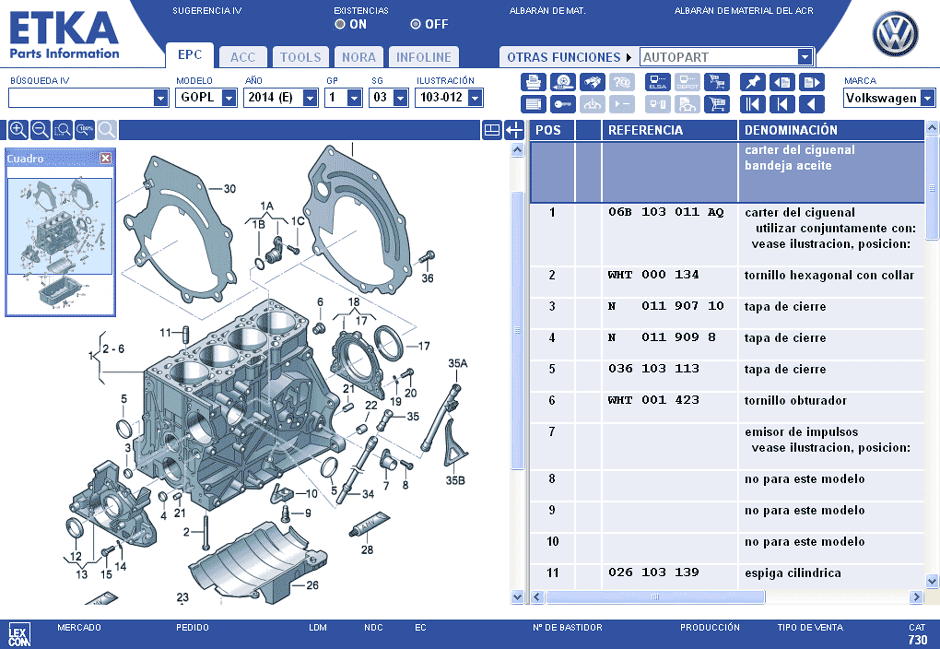
Task: Jump to first with the double-bar arrow icon
Action: pyautogui.click(x=752, y=104)
